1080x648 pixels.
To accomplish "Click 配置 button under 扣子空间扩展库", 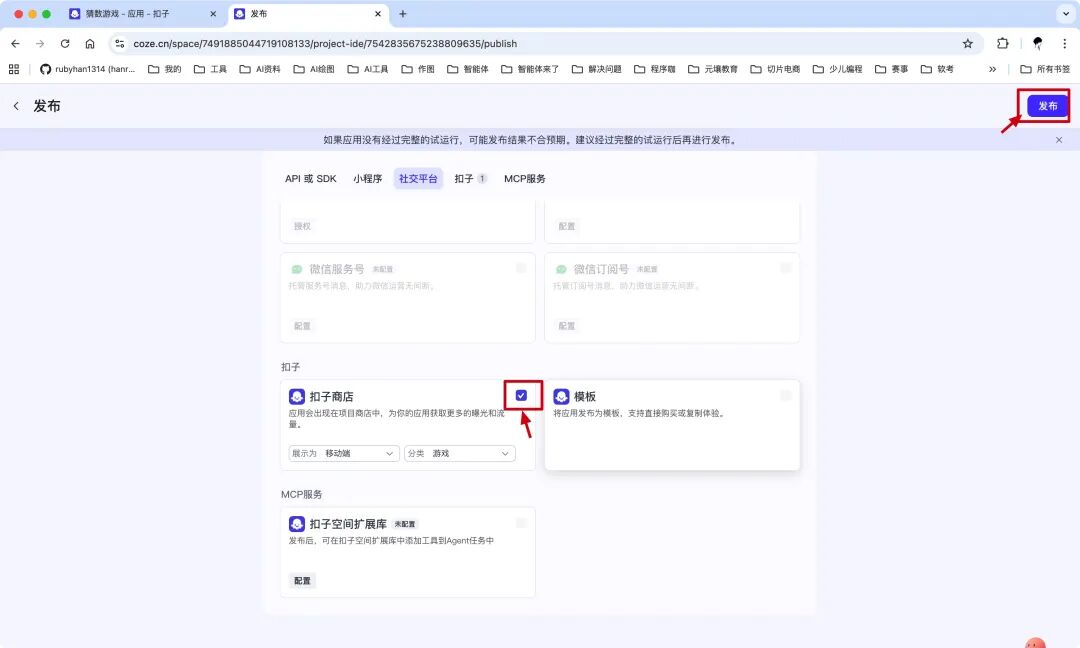I will [x=302, y=581].
